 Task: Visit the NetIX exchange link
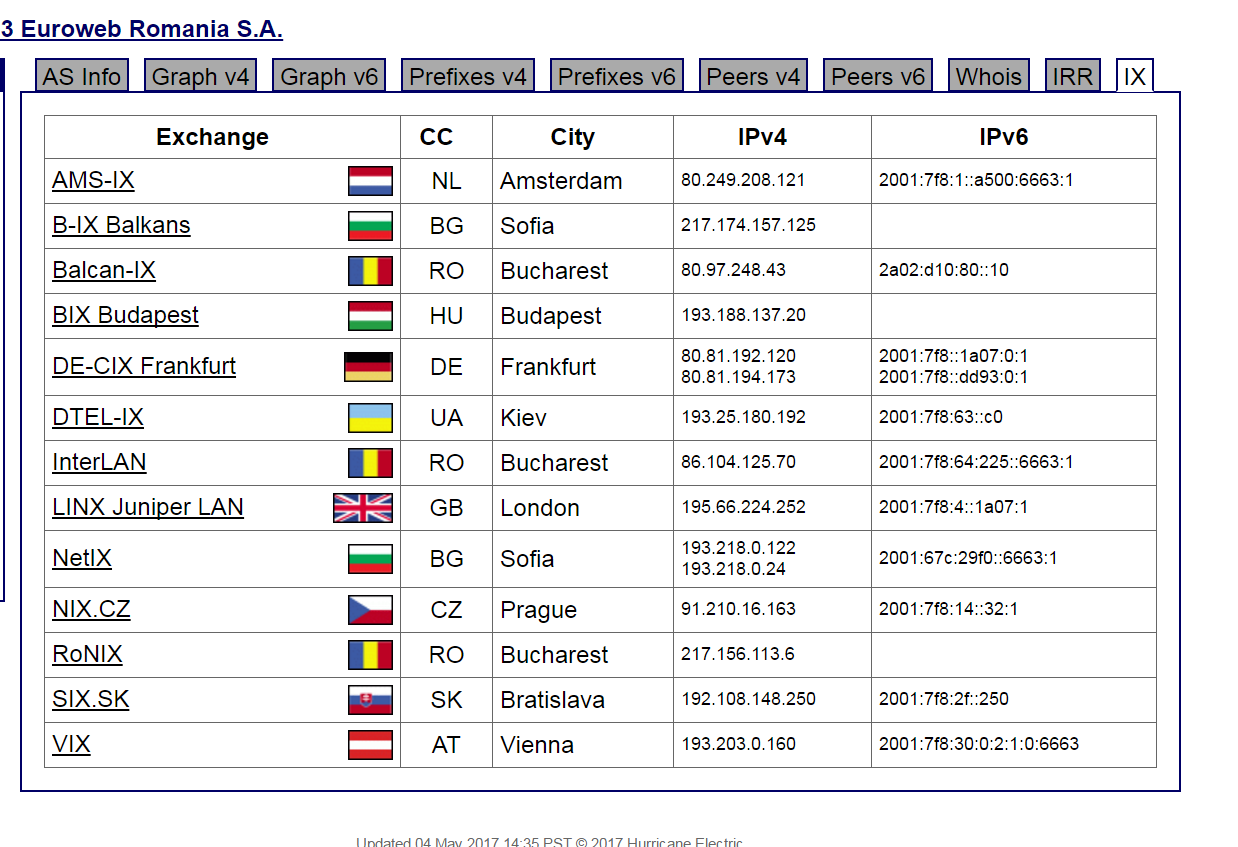click(82, 558)
